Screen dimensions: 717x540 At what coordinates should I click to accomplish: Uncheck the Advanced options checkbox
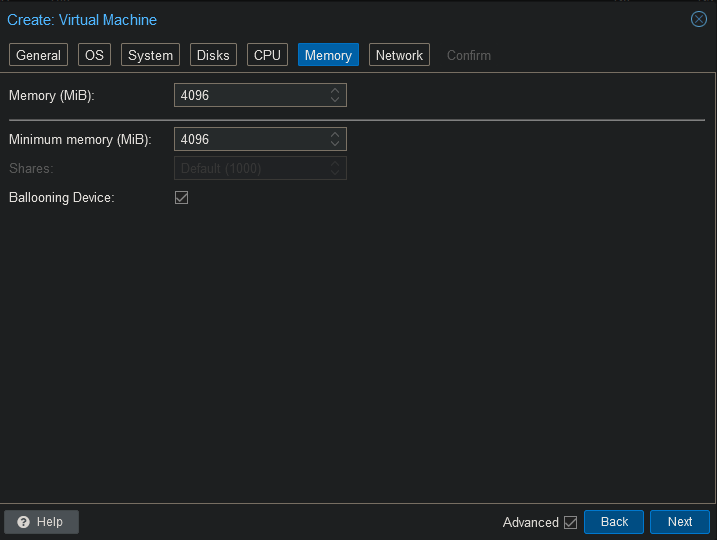571,522
